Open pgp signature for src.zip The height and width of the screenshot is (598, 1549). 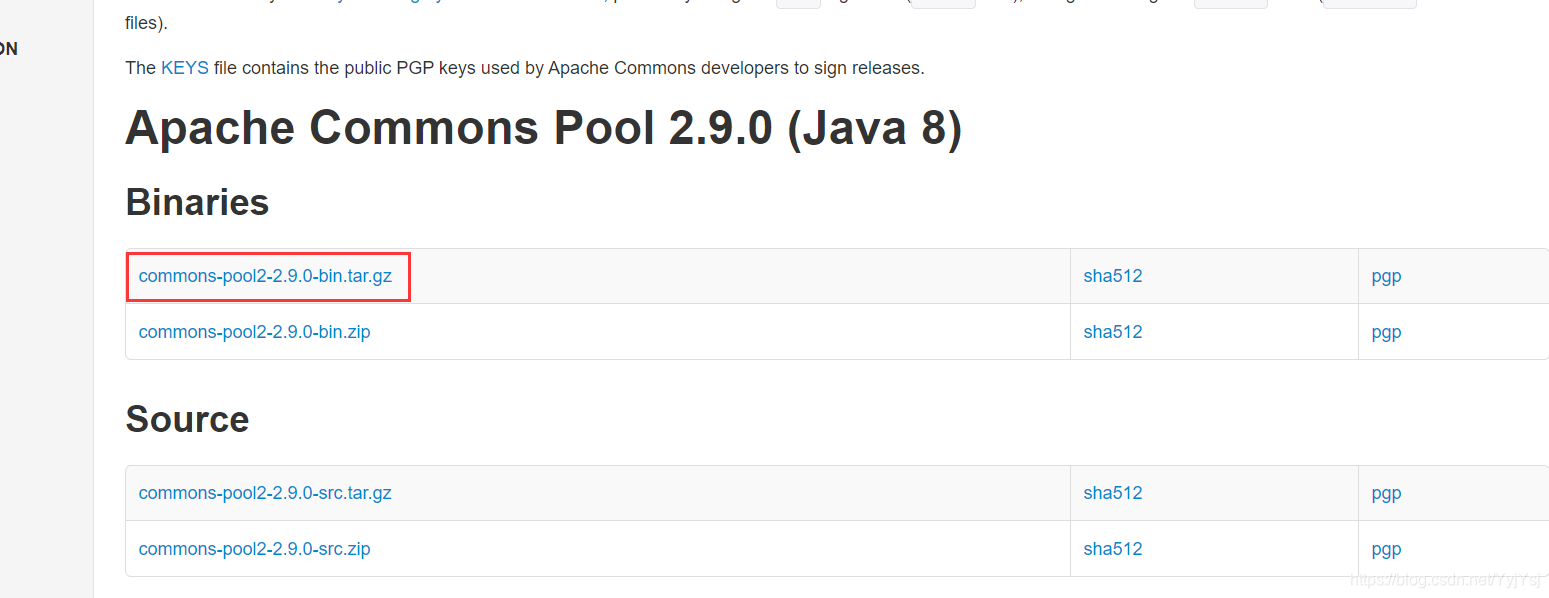[1386, 548]
